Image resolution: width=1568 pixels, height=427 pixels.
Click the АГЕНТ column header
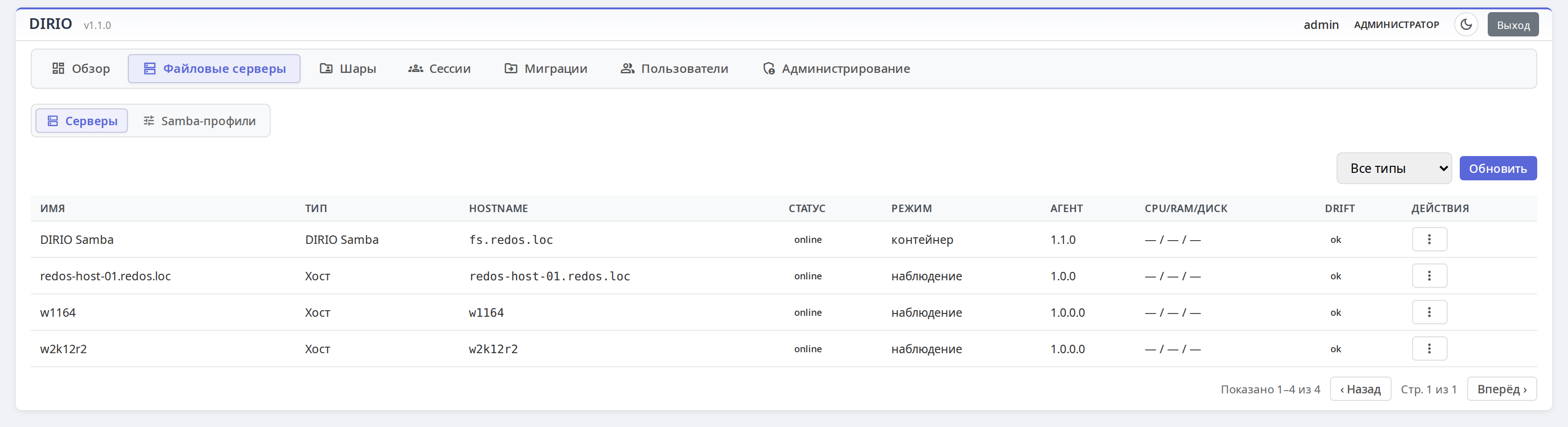click(x=1066, y=208)
